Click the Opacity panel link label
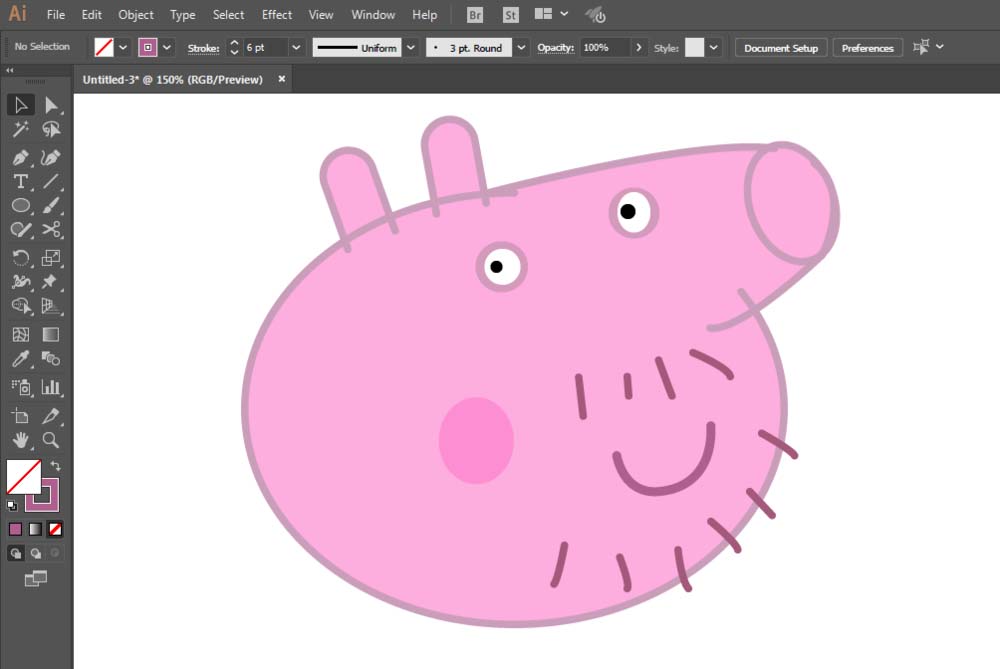Image resolution: width=1000 pixels, height=669 pixels. point(555,48)
